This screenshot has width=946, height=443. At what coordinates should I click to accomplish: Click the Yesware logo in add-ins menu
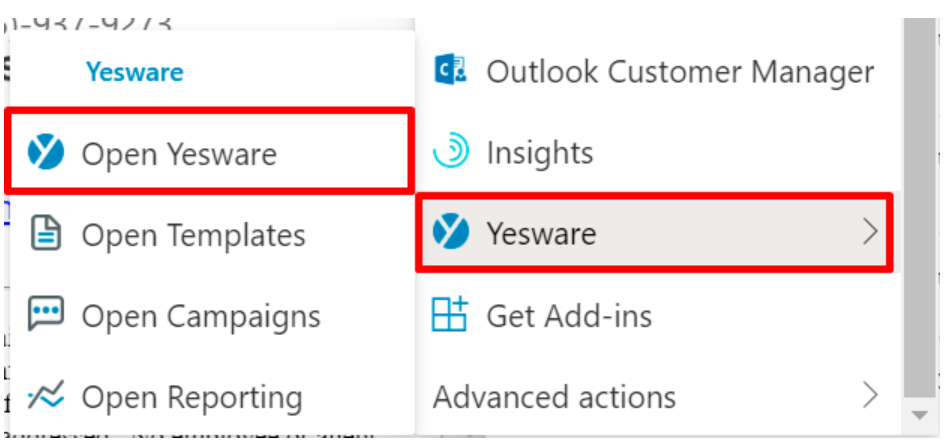451,232
